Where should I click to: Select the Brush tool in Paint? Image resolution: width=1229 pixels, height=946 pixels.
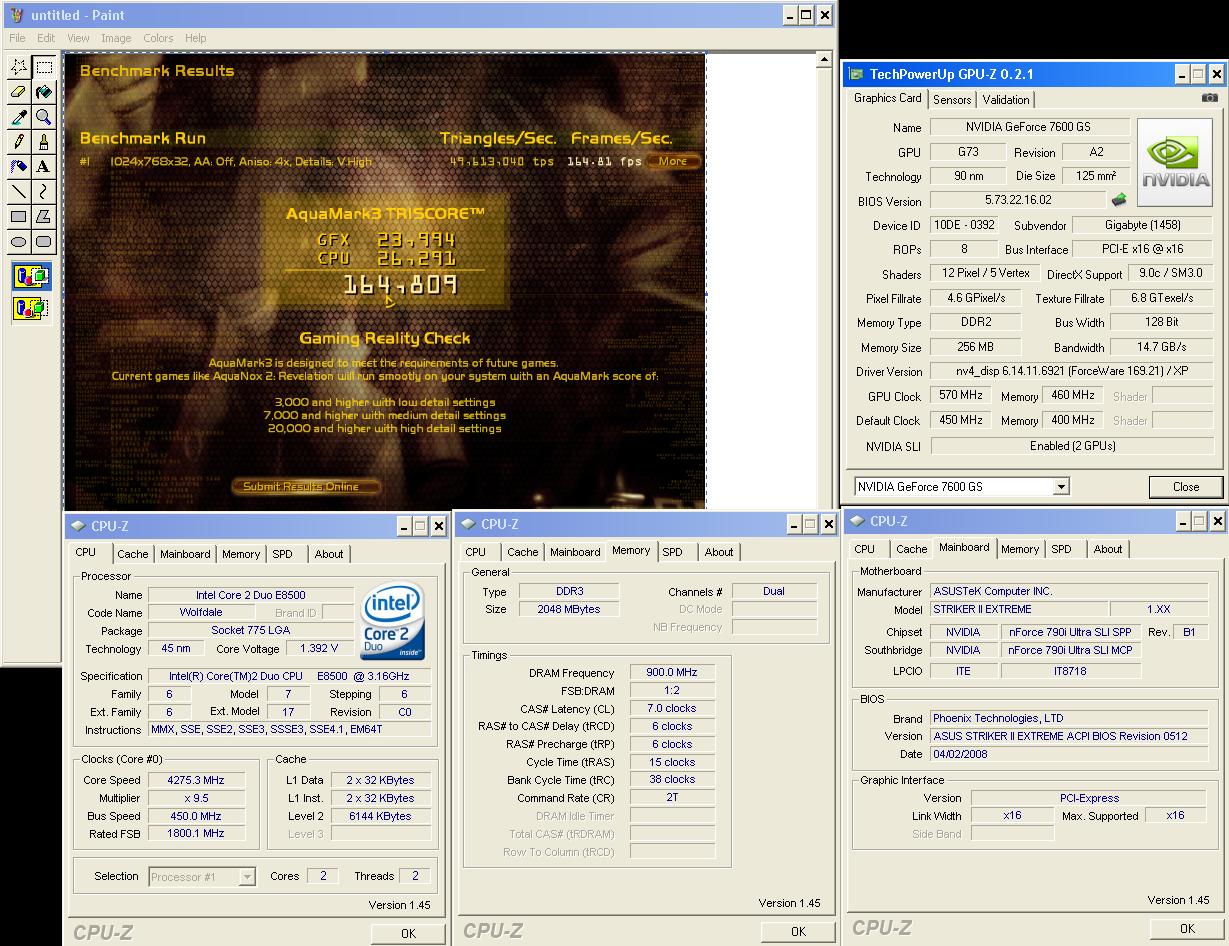44,142
